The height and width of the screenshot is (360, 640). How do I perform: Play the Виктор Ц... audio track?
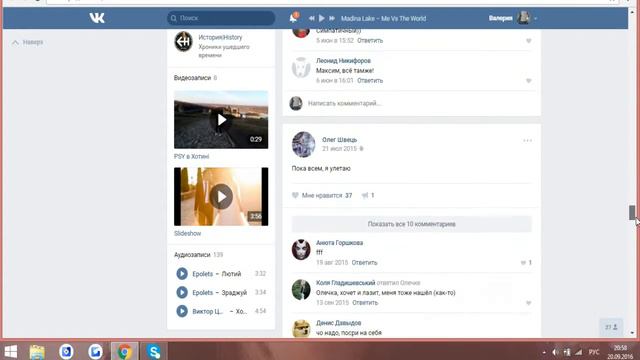coord(182,311)
